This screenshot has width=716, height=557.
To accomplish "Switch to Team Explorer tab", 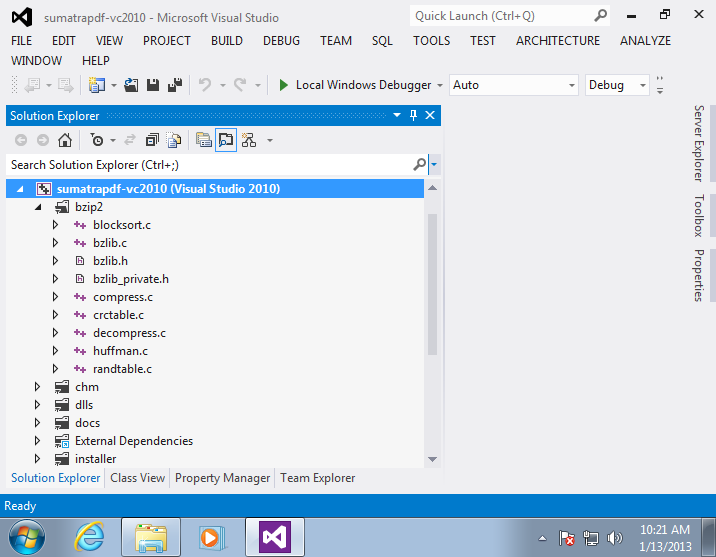I will 317,478.
